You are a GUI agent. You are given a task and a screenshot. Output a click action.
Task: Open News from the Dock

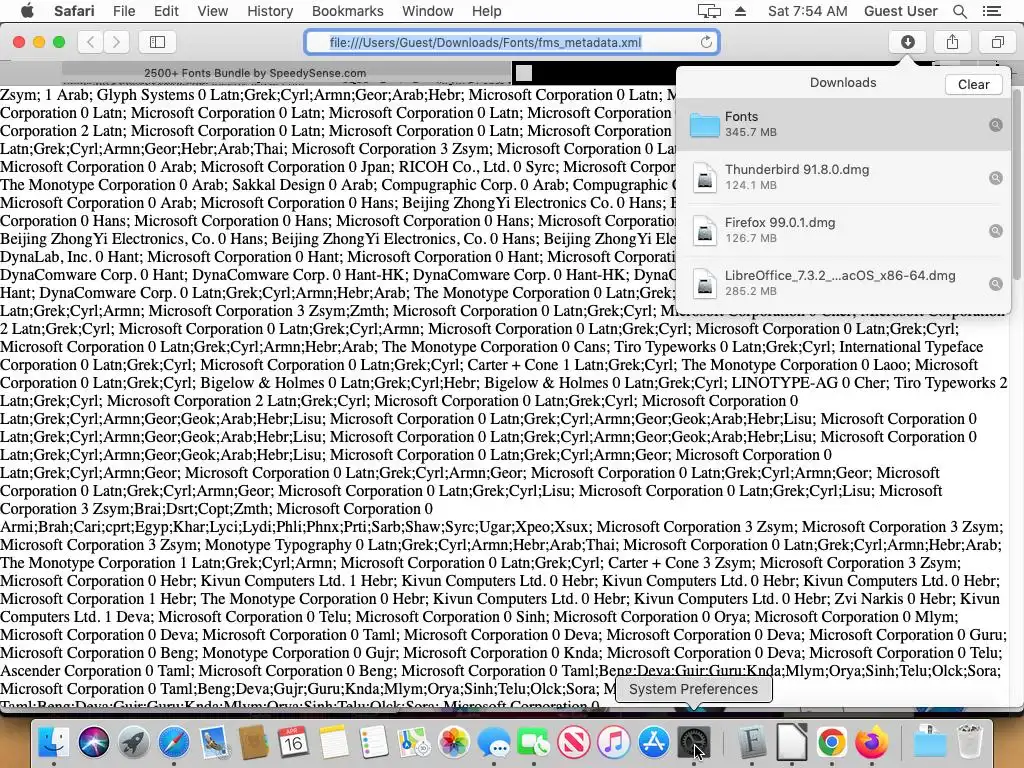pos(573,743)
